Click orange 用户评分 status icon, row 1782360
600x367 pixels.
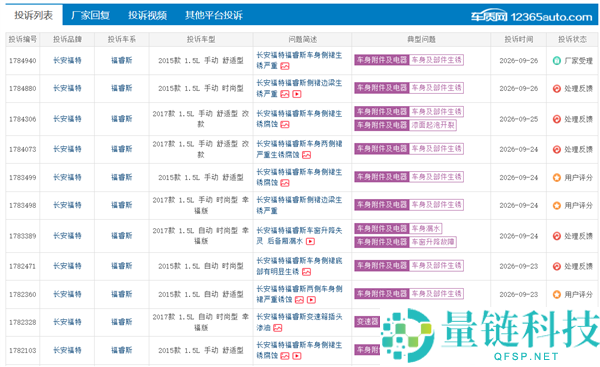point(557,294)
